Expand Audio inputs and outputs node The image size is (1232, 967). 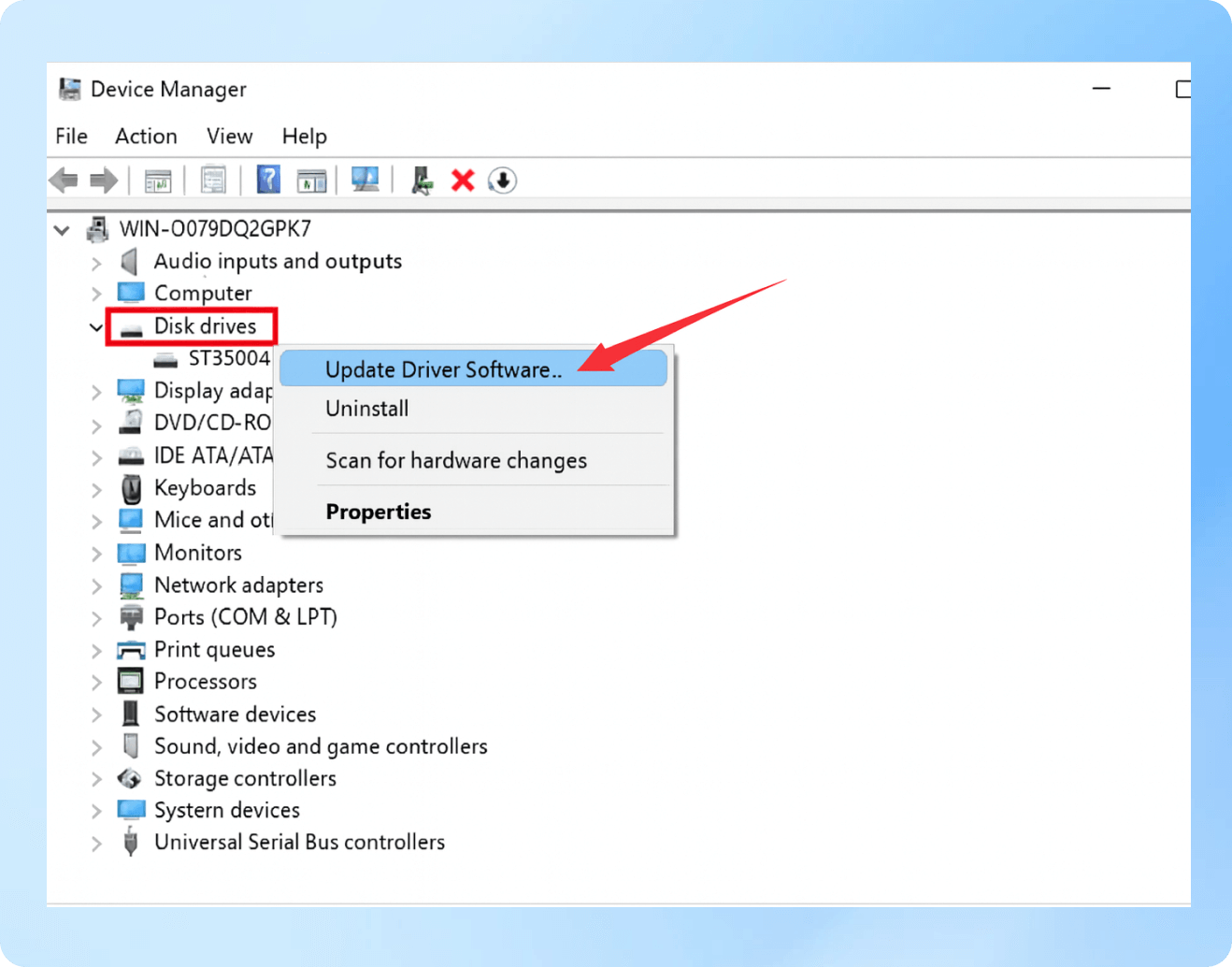[x=95, y=263]
